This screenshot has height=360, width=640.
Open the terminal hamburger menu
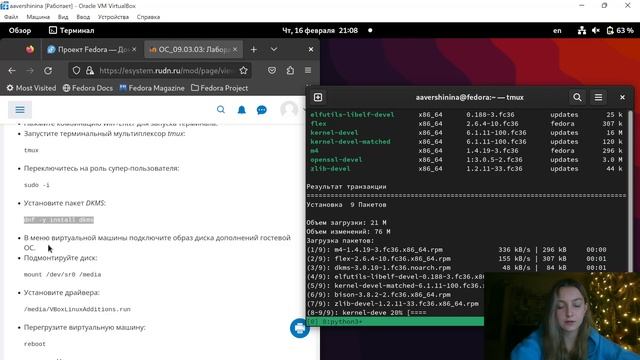pos(598,97)
